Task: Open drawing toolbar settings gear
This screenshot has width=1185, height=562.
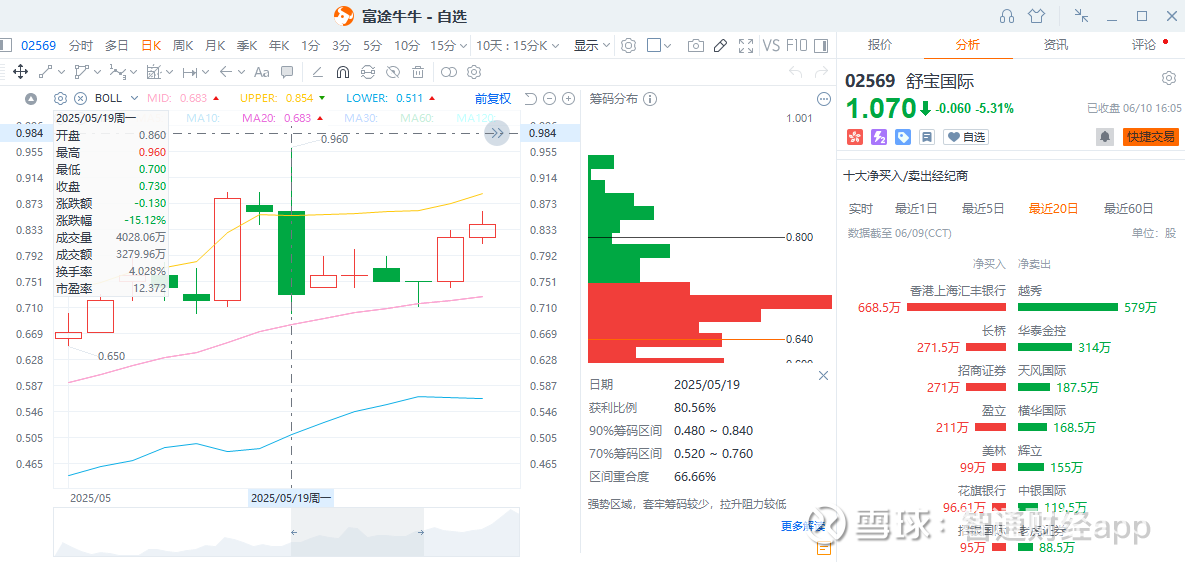Action: click(474, 73)
